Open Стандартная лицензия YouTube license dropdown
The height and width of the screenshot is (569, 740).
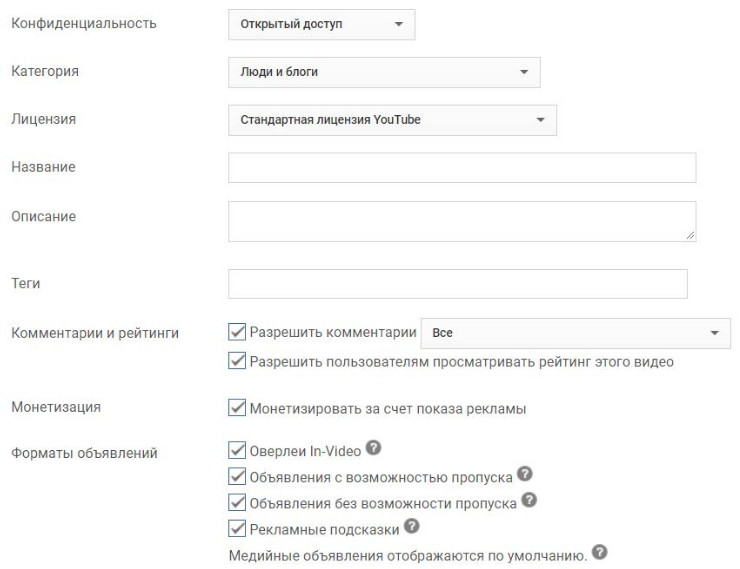(392, 120)
